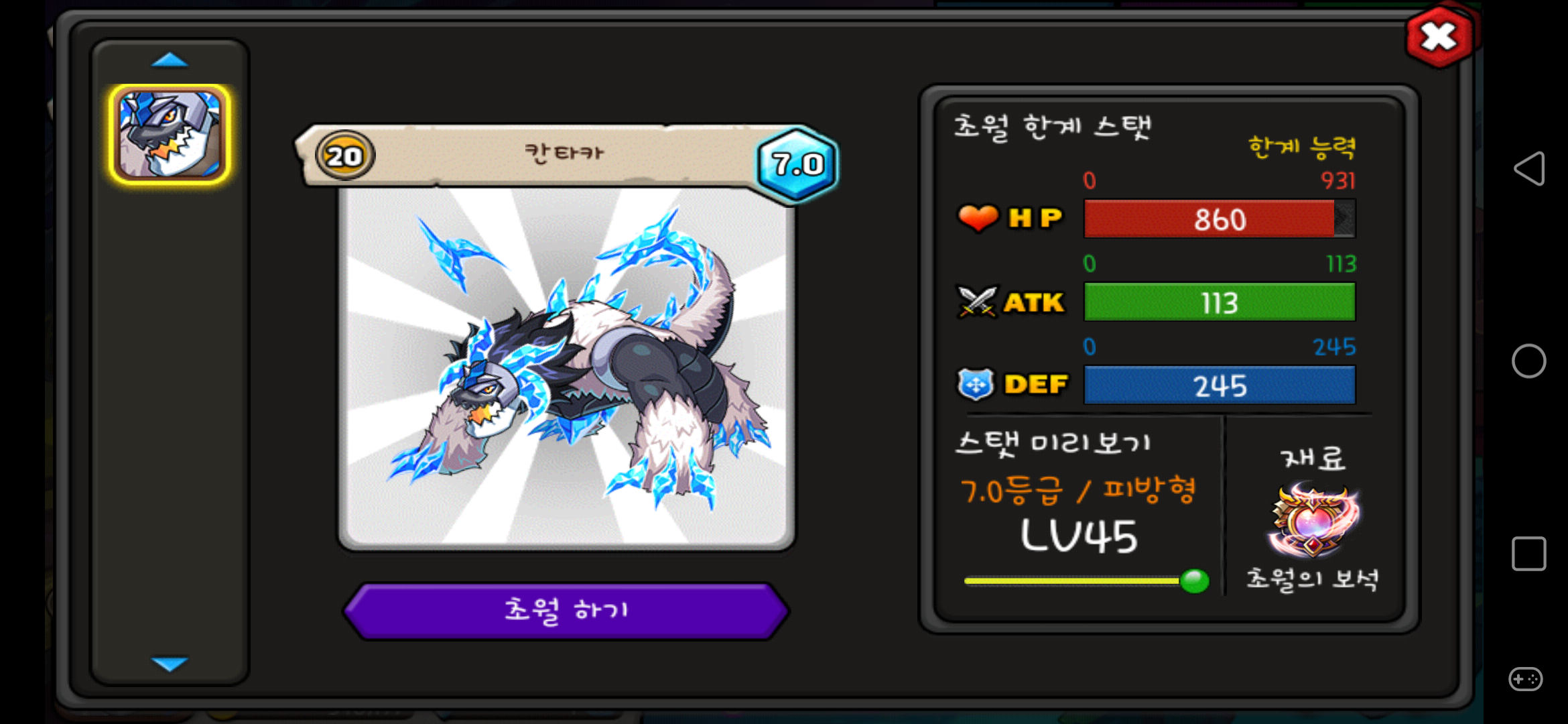Tap the 초월의 보석 material gem icon

[1313, 520]
